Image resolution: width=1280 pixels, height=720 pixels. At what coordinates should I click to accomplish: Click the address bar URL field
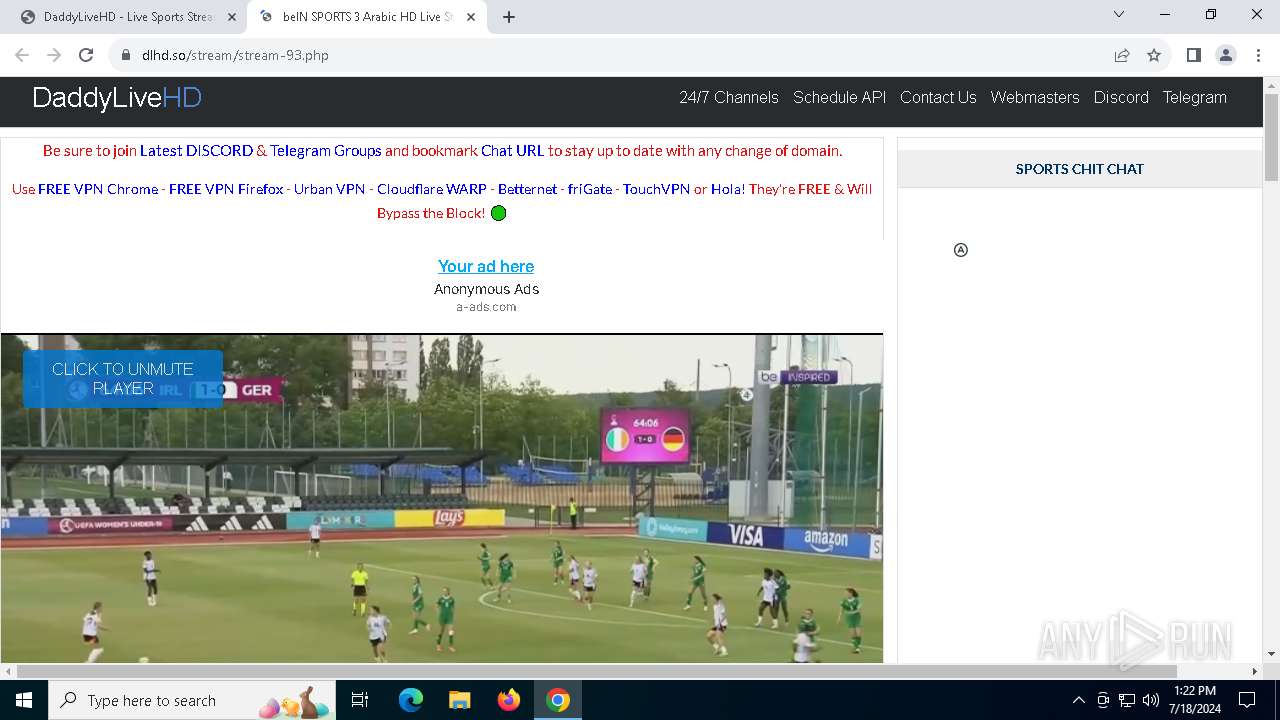coord(610,55)
